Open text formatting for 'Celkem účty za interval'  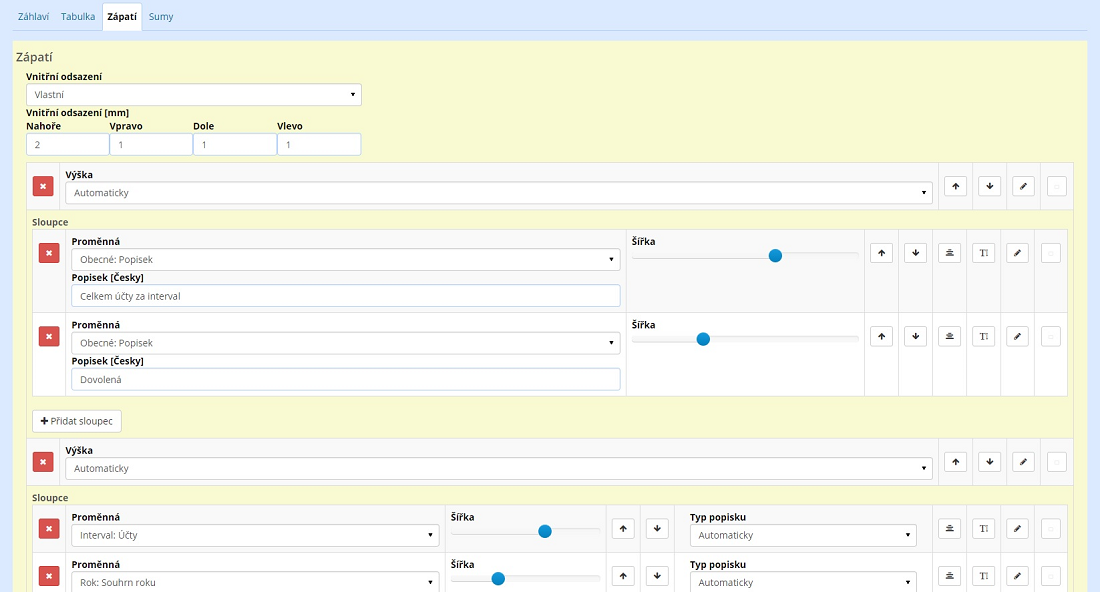(x=983, y=253)
